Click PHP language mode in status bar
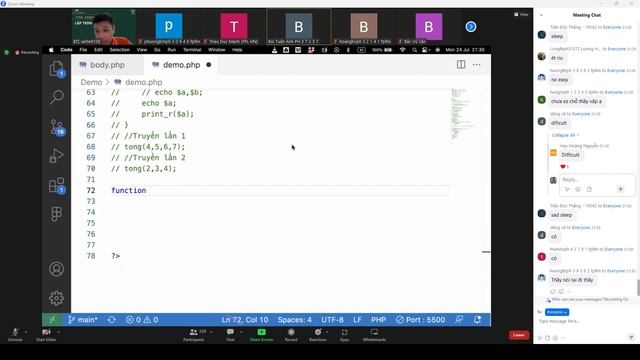The height and width of the screenshot is (360, 640). click(x=378, y=320)
